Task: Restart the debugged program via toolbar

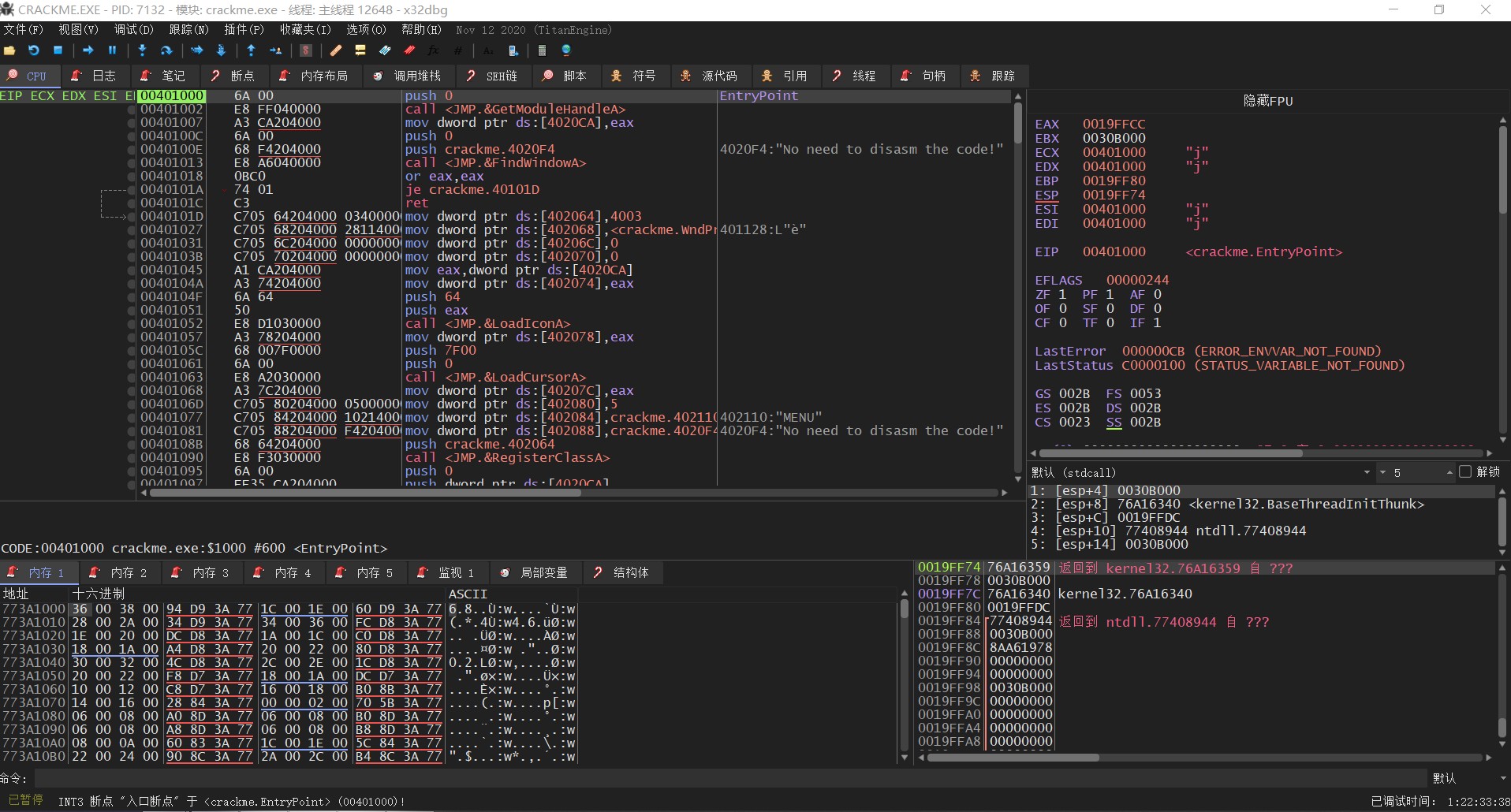Action: (x=33, y=50)
